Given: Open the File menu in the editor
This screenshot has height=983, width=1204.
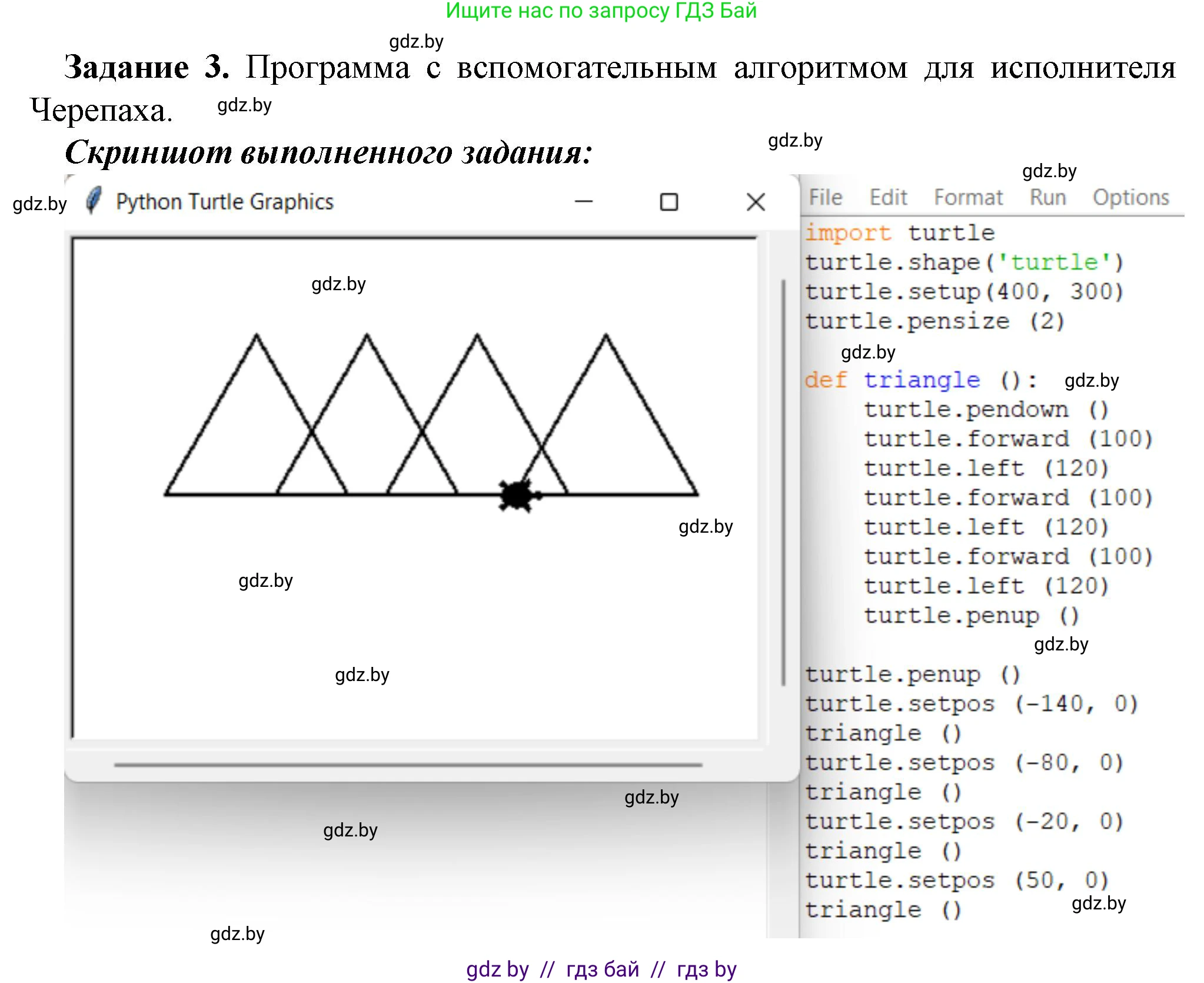Looking at the screenshot, I should click(825, 197).
